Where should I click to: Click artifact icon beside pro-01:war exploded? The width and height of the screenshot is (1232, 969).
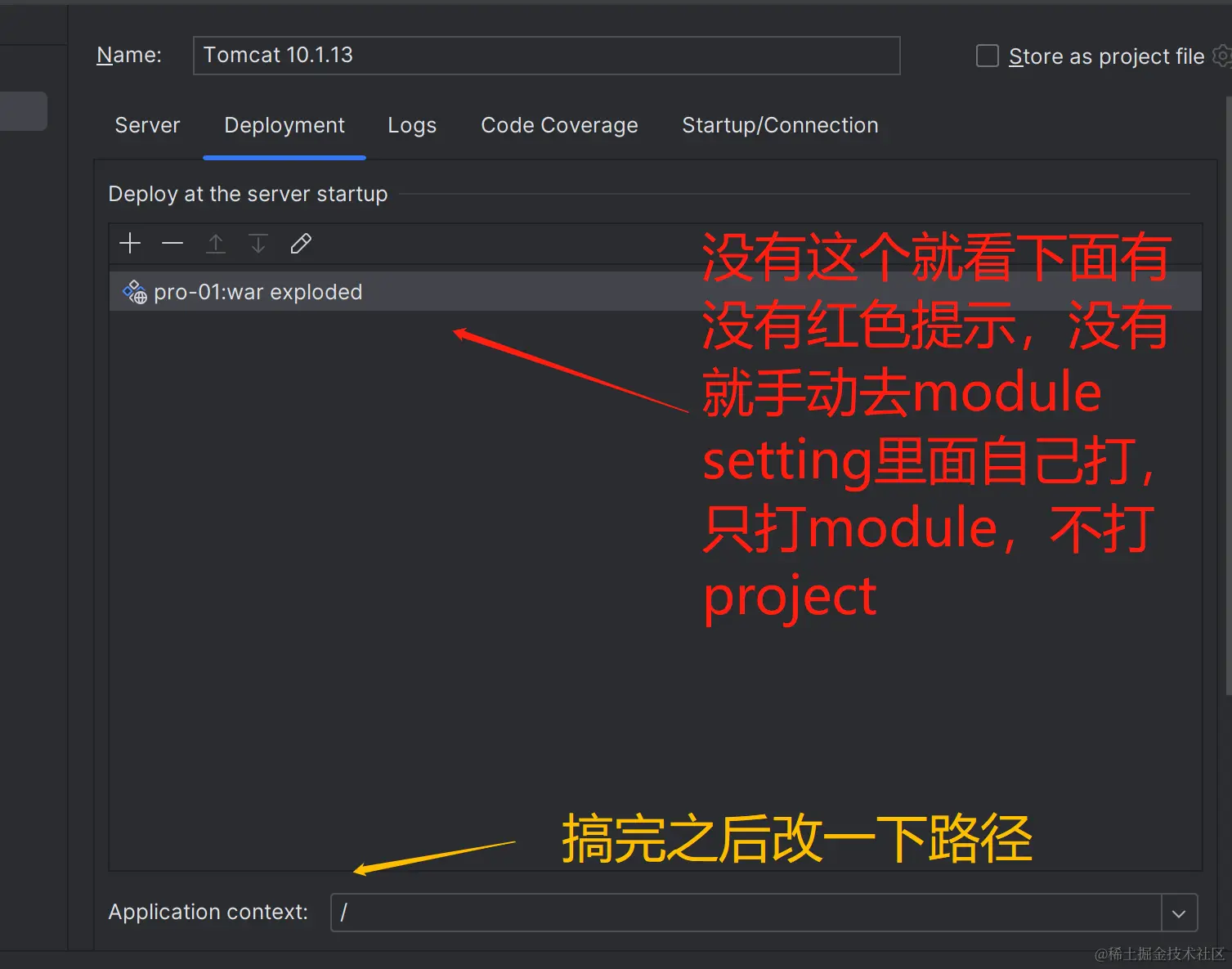click(135, 292)
